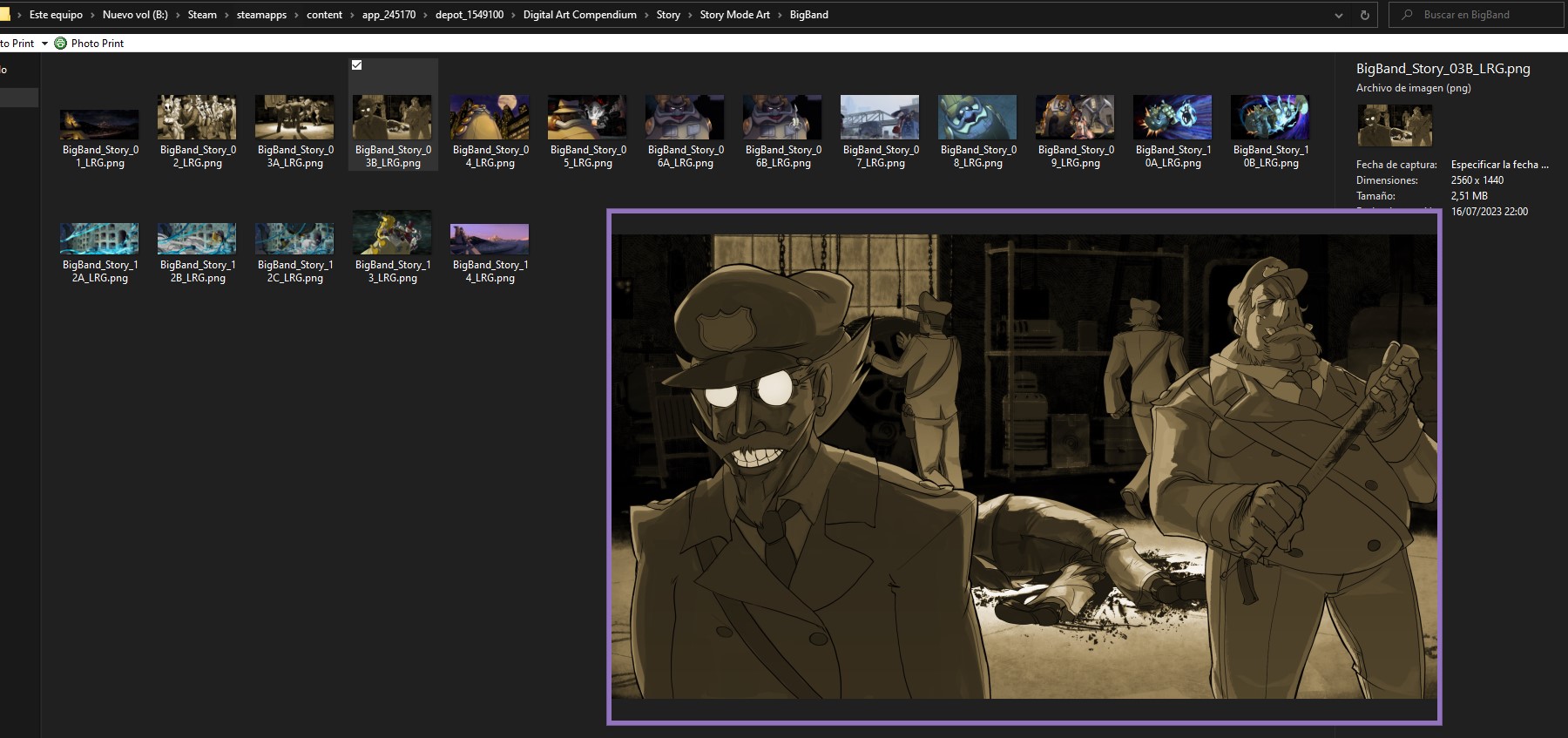Expand the chevron after Steam breadcrumb

click(226, 15)
